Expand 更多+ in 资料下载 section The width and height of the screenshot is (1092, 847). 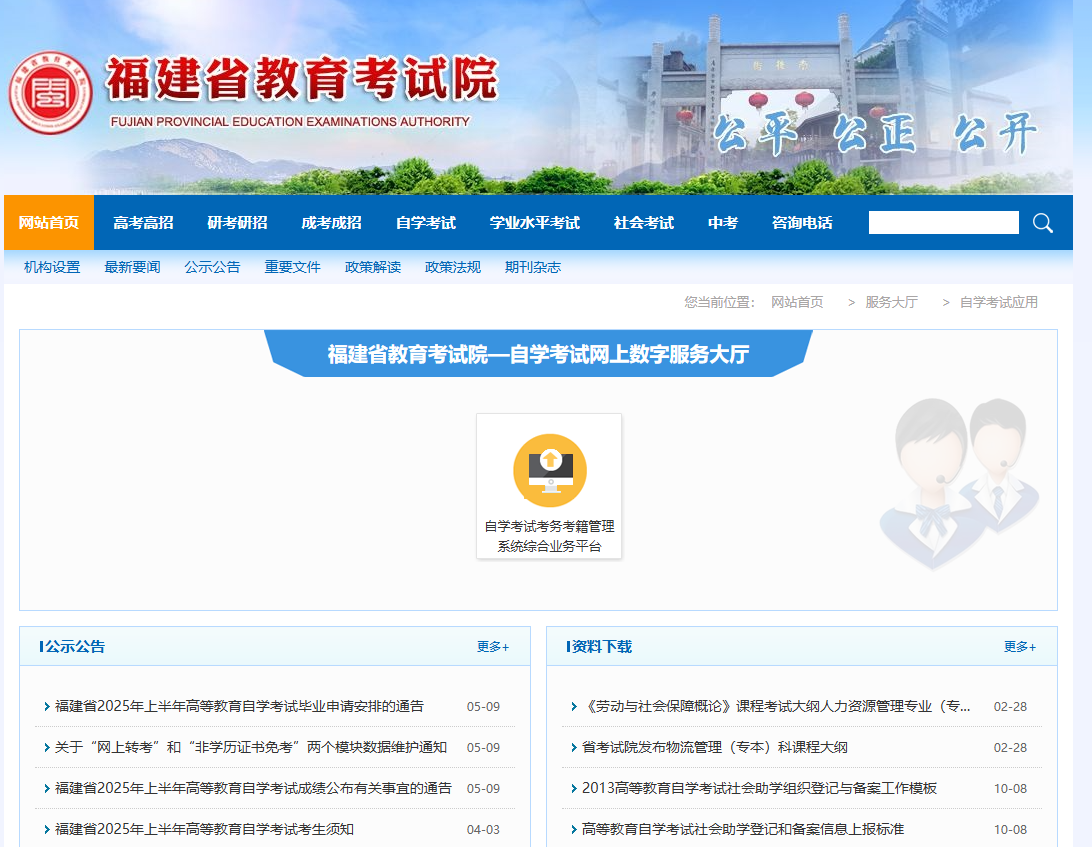pos(1019,647)
